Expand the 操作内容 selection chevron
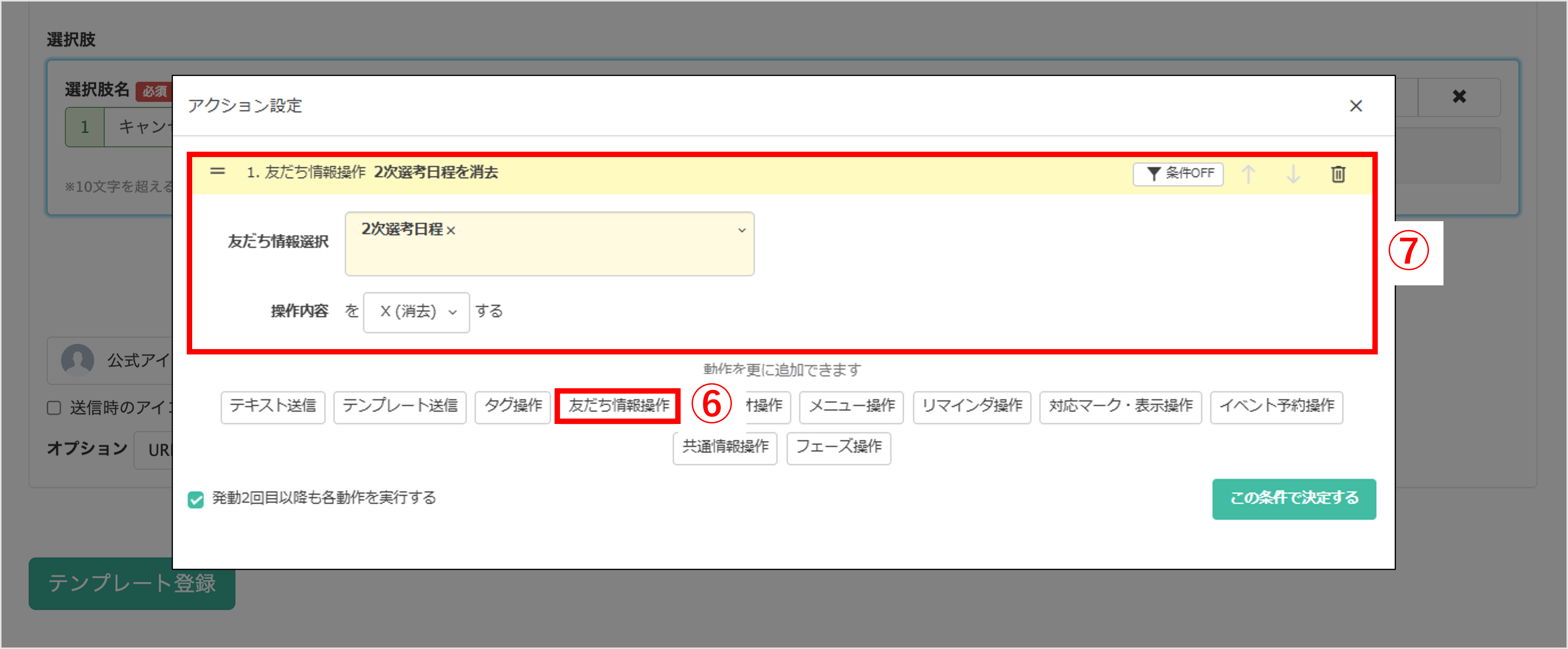 pos(452,312)
